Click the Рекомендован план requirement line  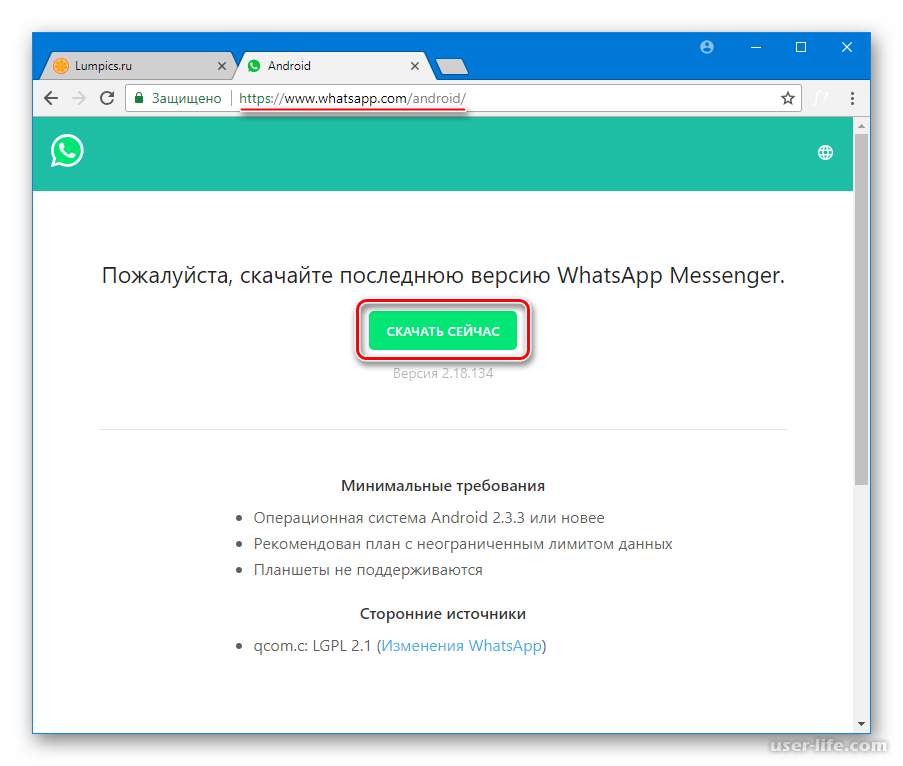[463, 544]
